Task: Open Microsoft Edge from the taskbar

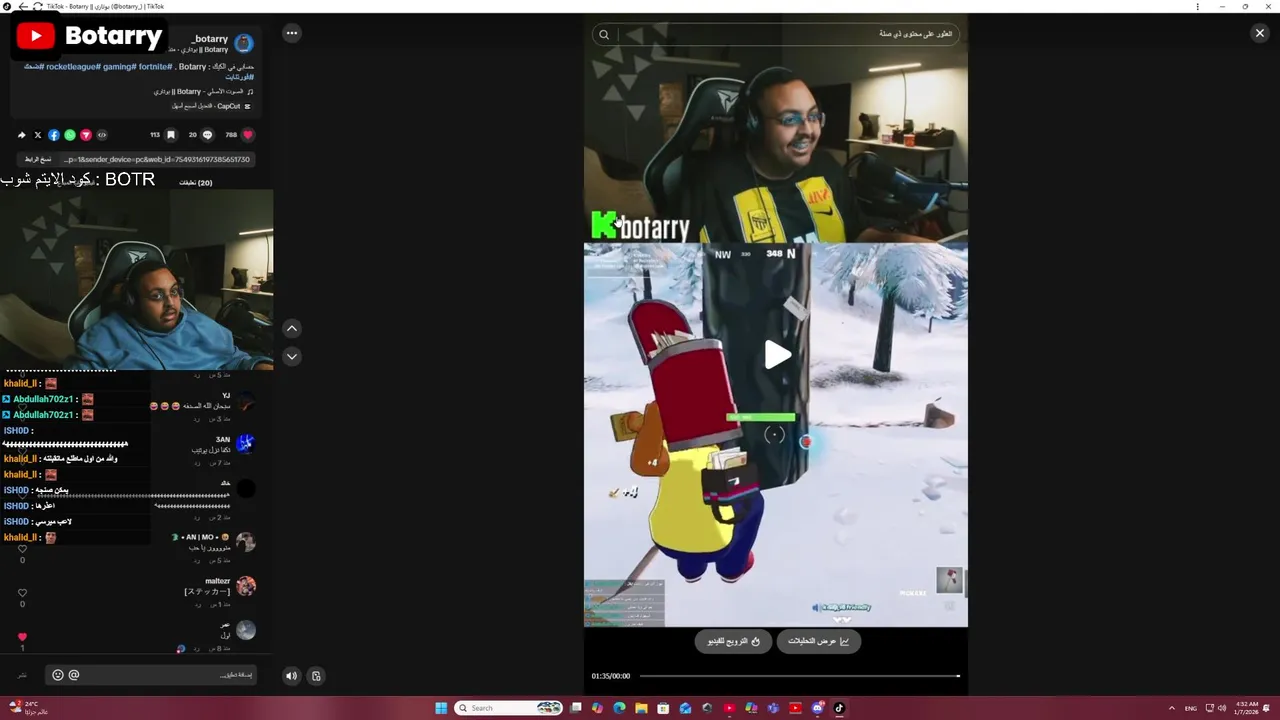Action: coord(619,708)
